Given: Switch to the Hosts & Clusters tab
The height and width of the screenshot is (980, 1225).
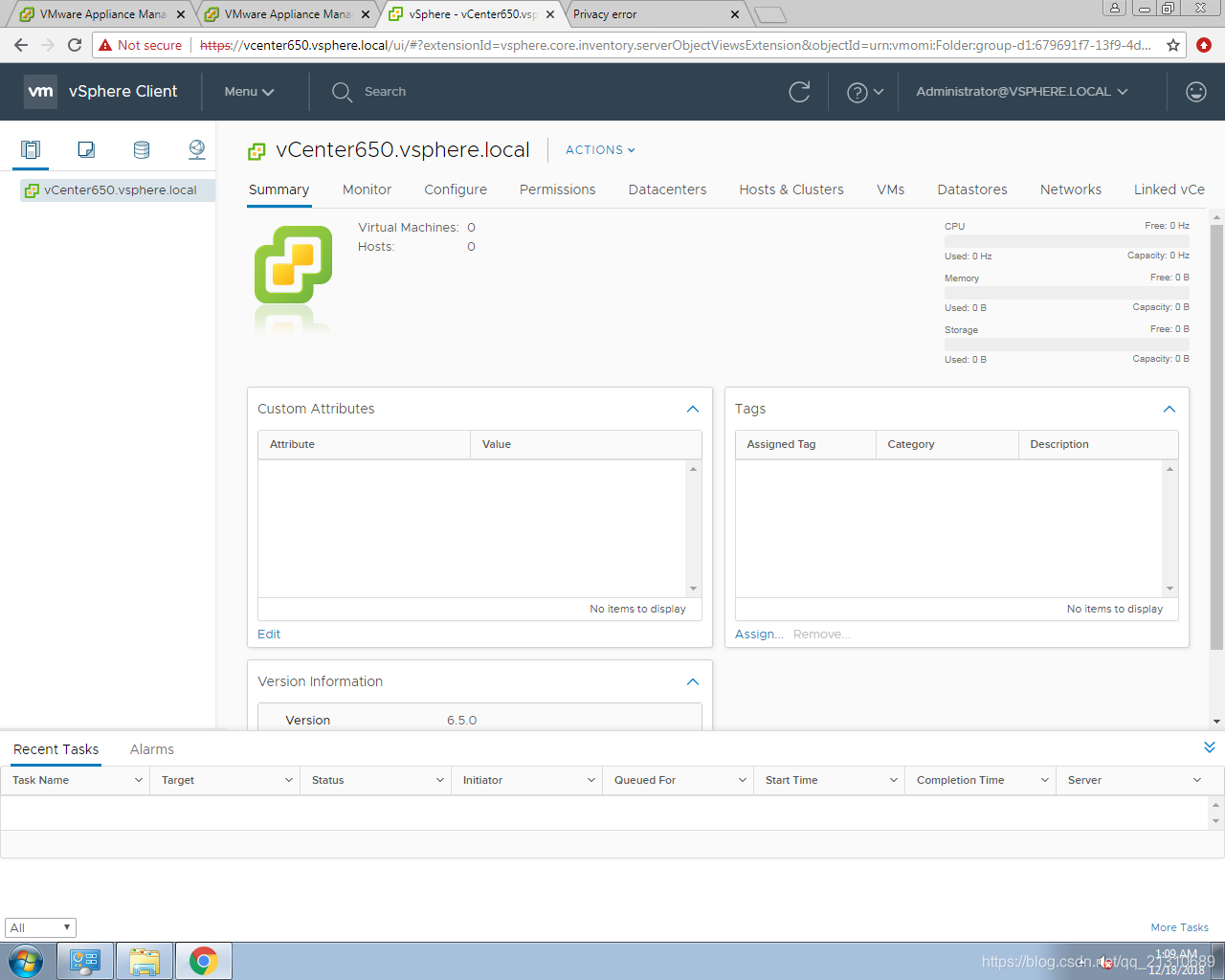Looking at the screenshot, I should tap(791, 189).
